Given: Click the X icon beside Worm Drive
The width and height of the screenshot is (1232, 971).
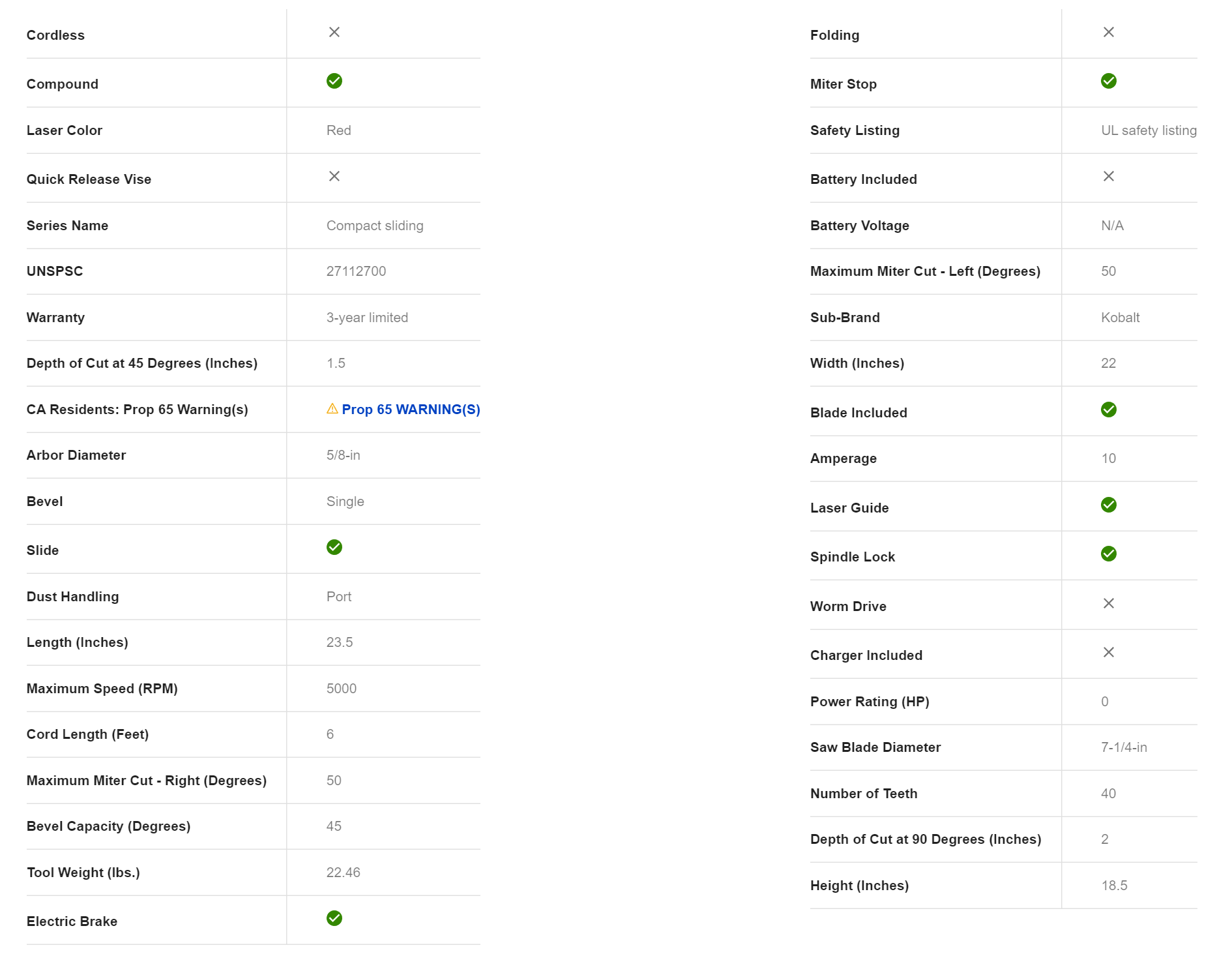Looking at the screenshot, I should tap(1109, 603).
